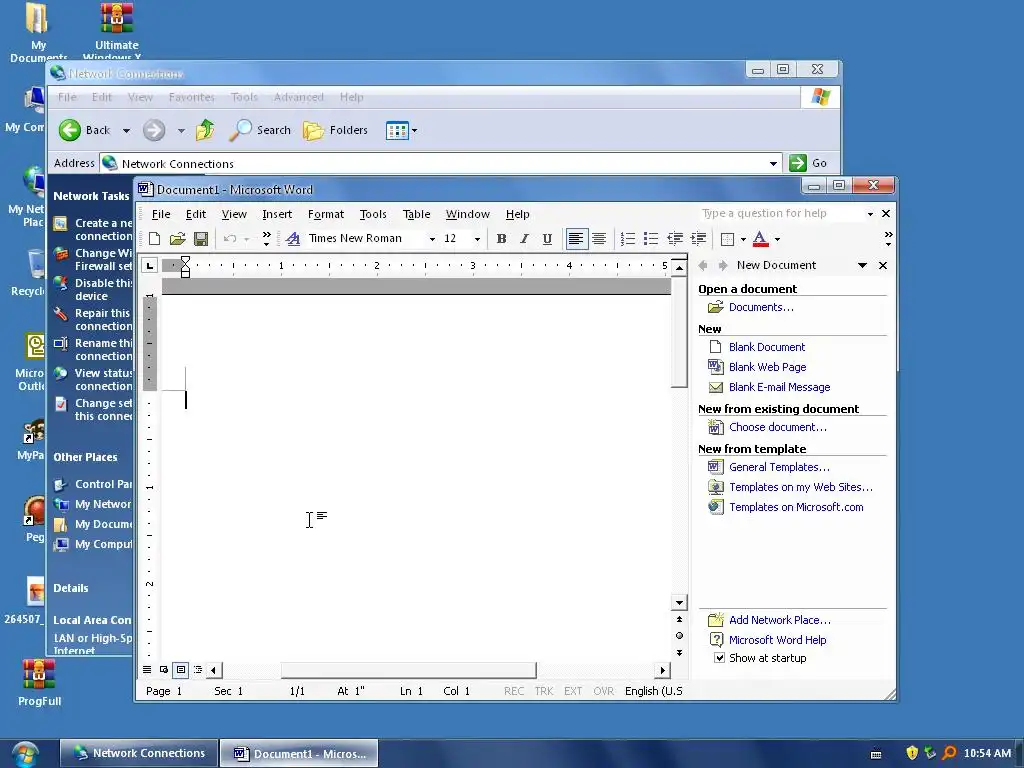This screenshot has height=768, width=1024.
Task: Create a Blank Document from the task pane
Action: click(x=767, y=347)
